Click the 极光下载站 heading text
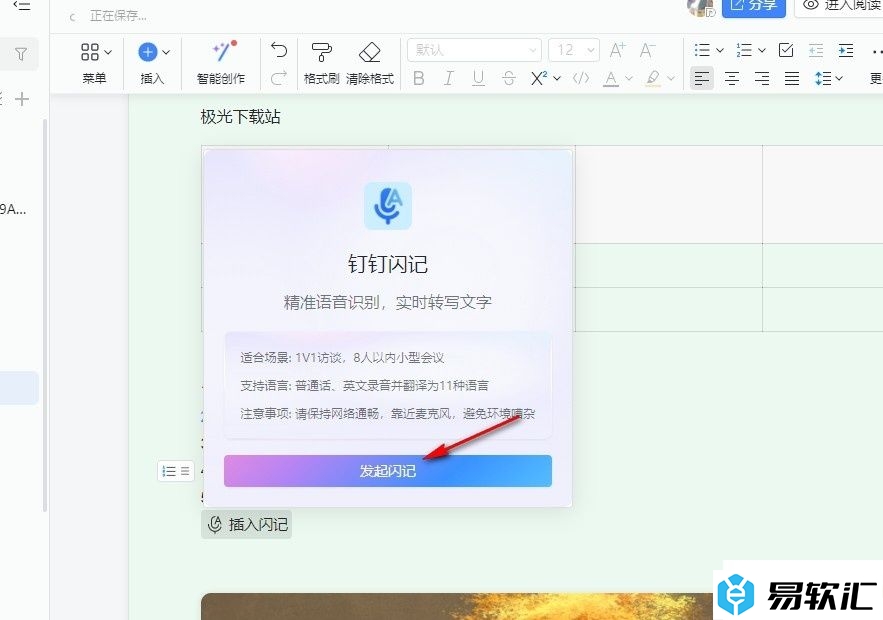 240,117
